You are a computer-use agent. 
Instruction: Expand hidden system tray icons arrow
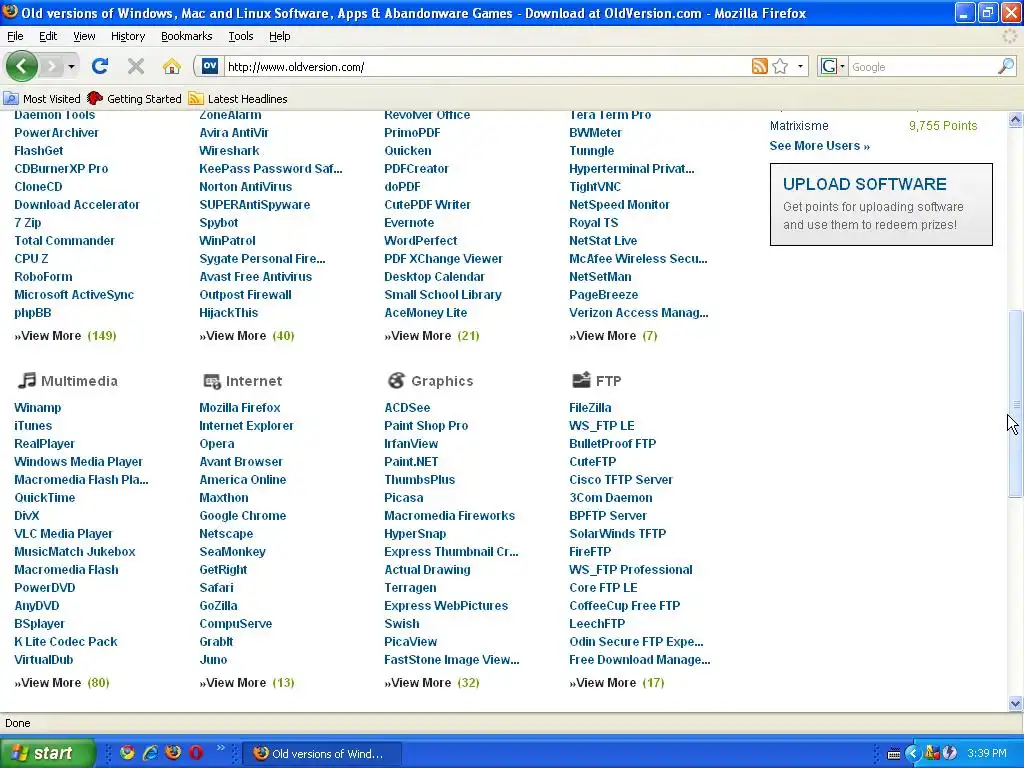point(912,754)
